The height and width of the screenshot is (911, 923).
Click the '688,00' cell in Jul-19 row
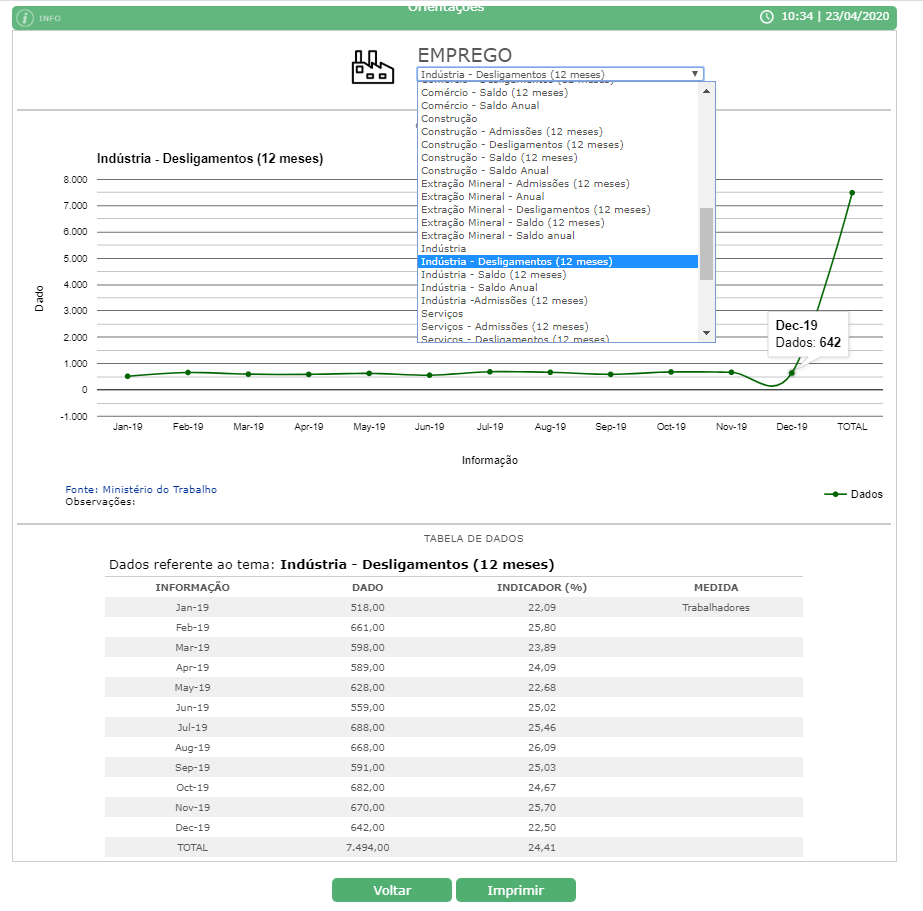pyautogui.click(x=367, y=727)
